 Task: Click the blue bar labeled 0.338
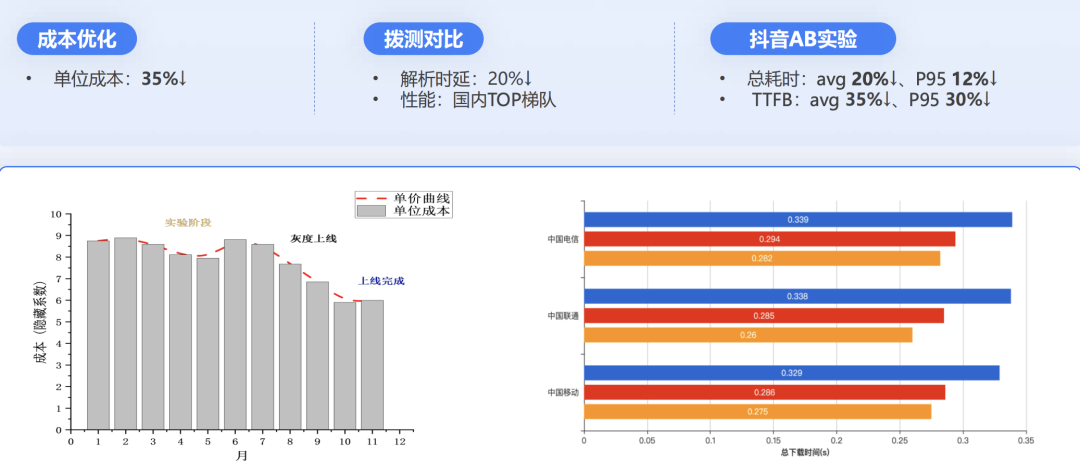coord(798,296)
